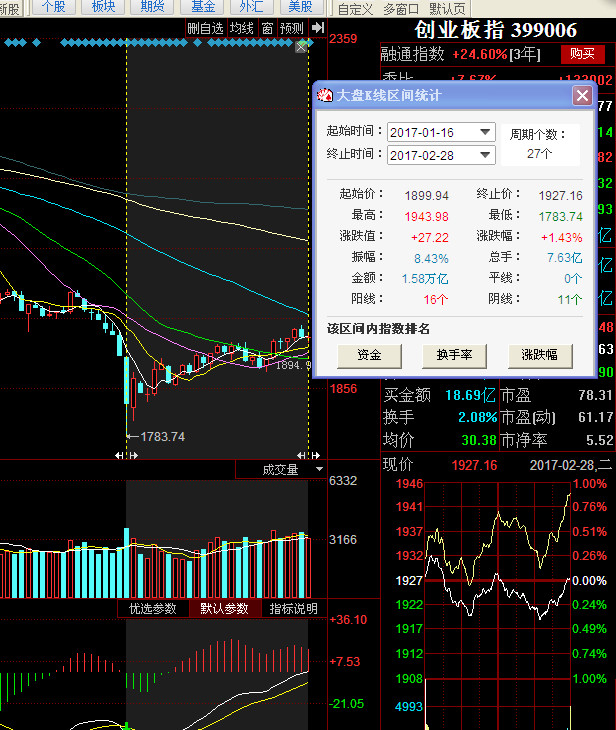616x730 pixels.
Task: Open the 起始时间 date dropdown arrow
Action: click(x=485, y=132)
